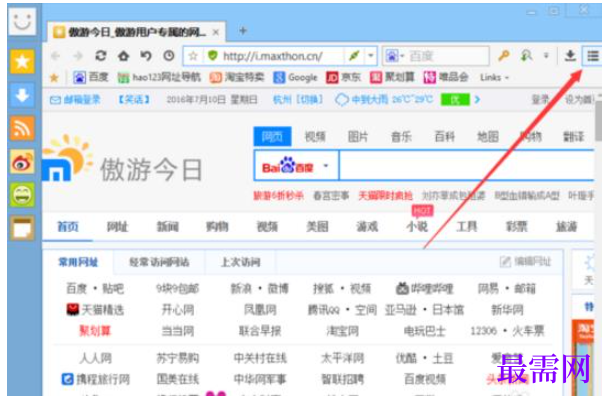This screenshot has width=609, height=400.
Task: Click the bookmarks bar star icon
Action: pos(54,78)
